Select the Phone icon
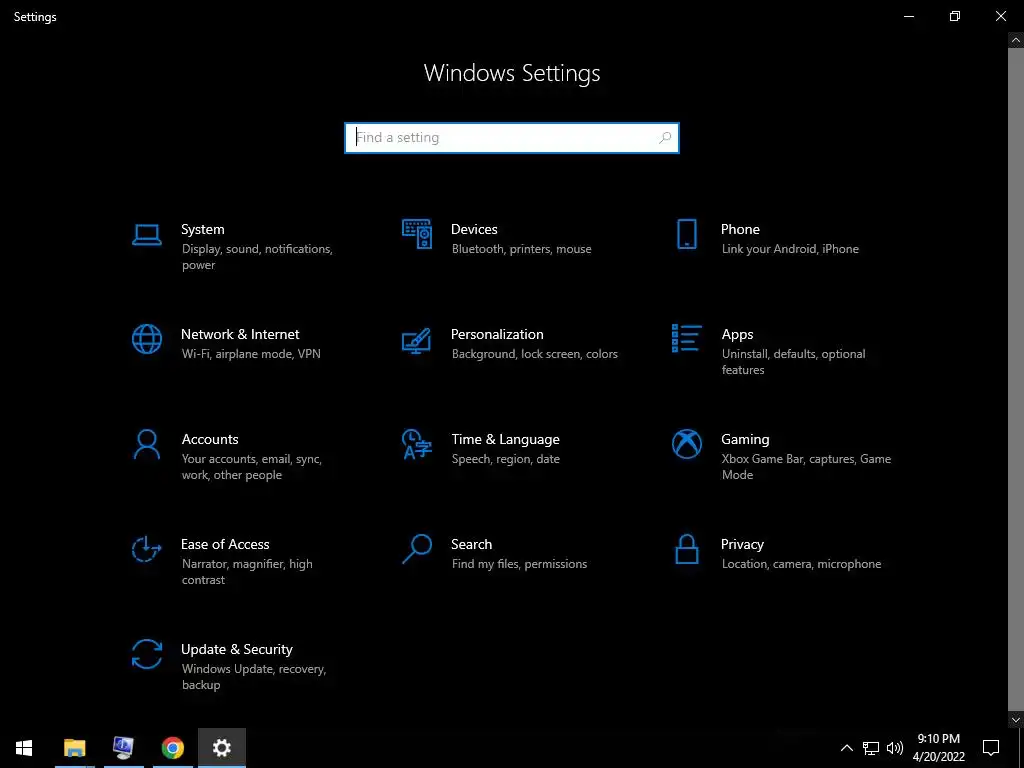 [x=686, y=234]
